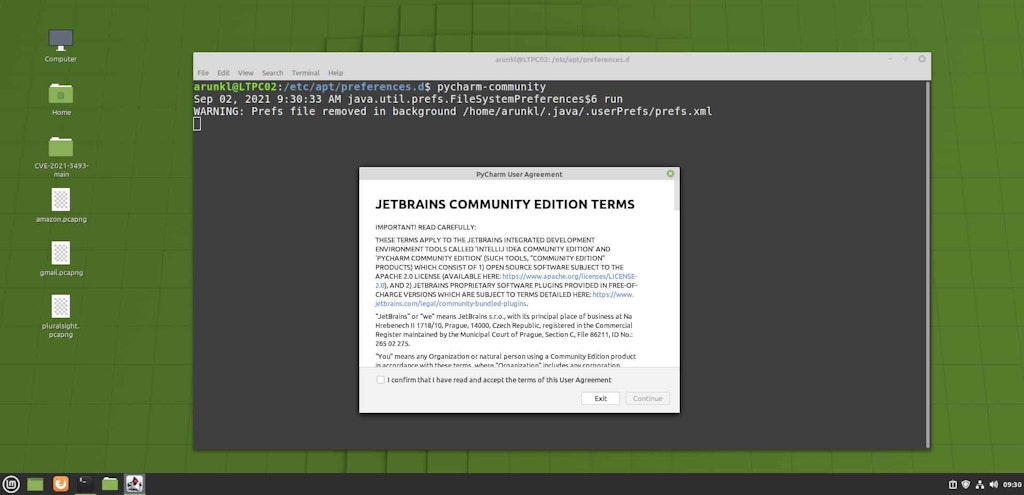The width and height of the screenshot is (1024, 495).
Task: Click the 'WARNING: Prefs file removed' line
Action: coord(453,112)
